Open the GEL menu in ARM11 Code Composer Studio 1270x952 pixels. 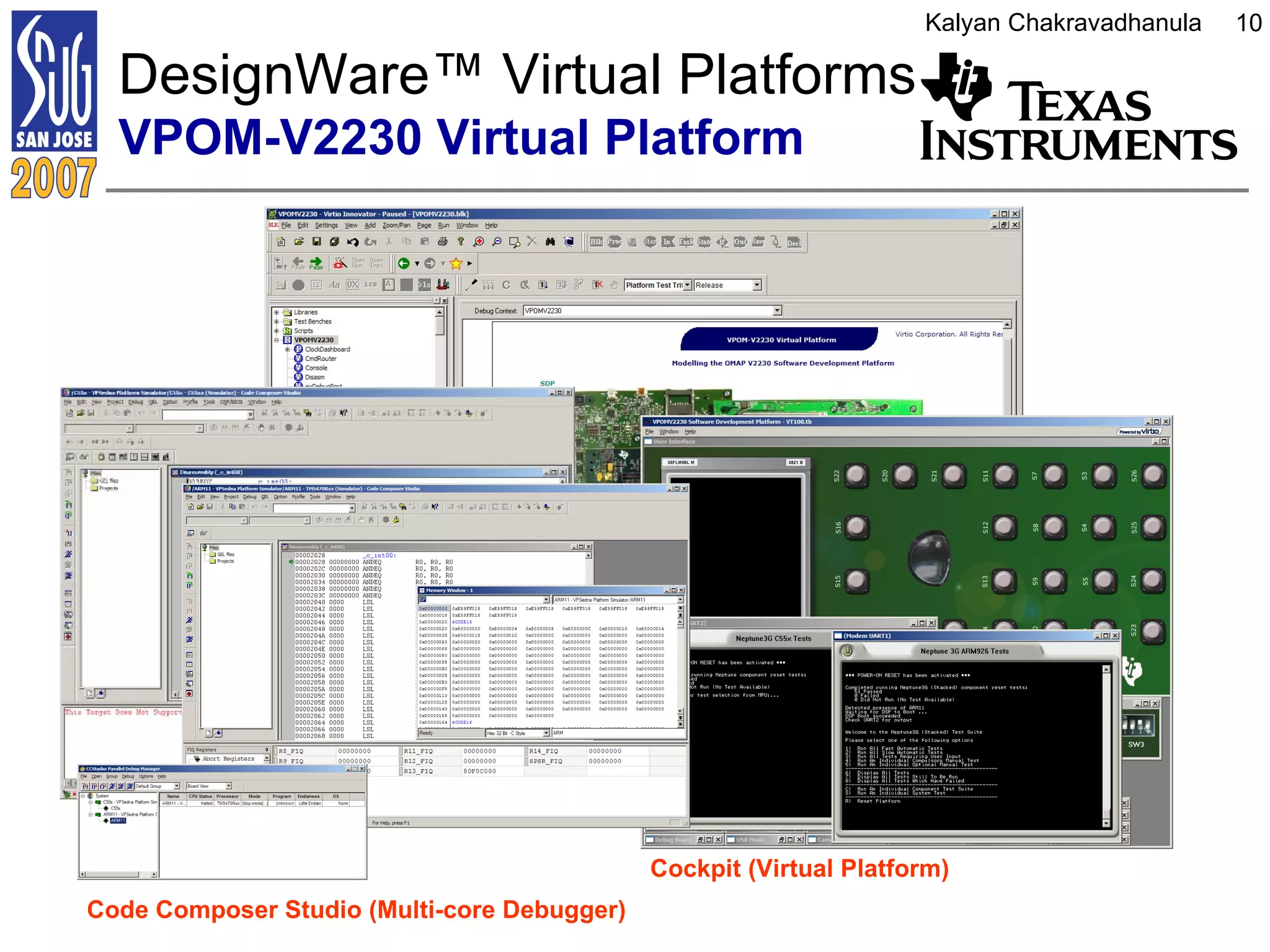[265, 497]
